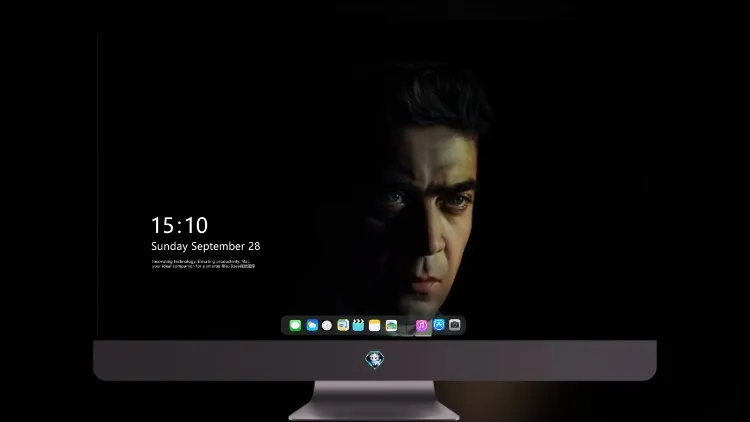Click the 15:10 clock display
Screen dimensions: 750x422
(x=179, y=225)
